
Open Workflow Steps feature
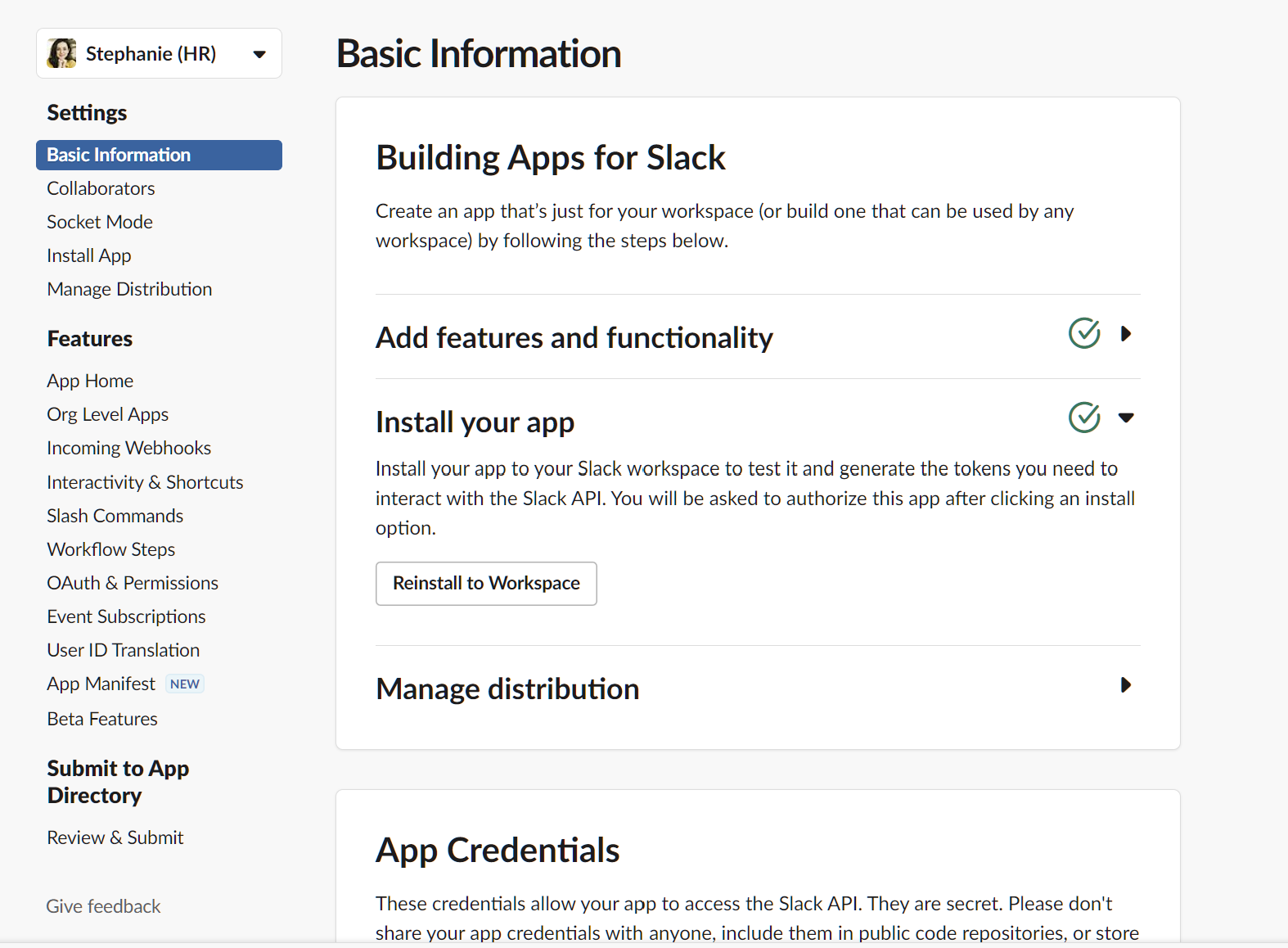111,549
